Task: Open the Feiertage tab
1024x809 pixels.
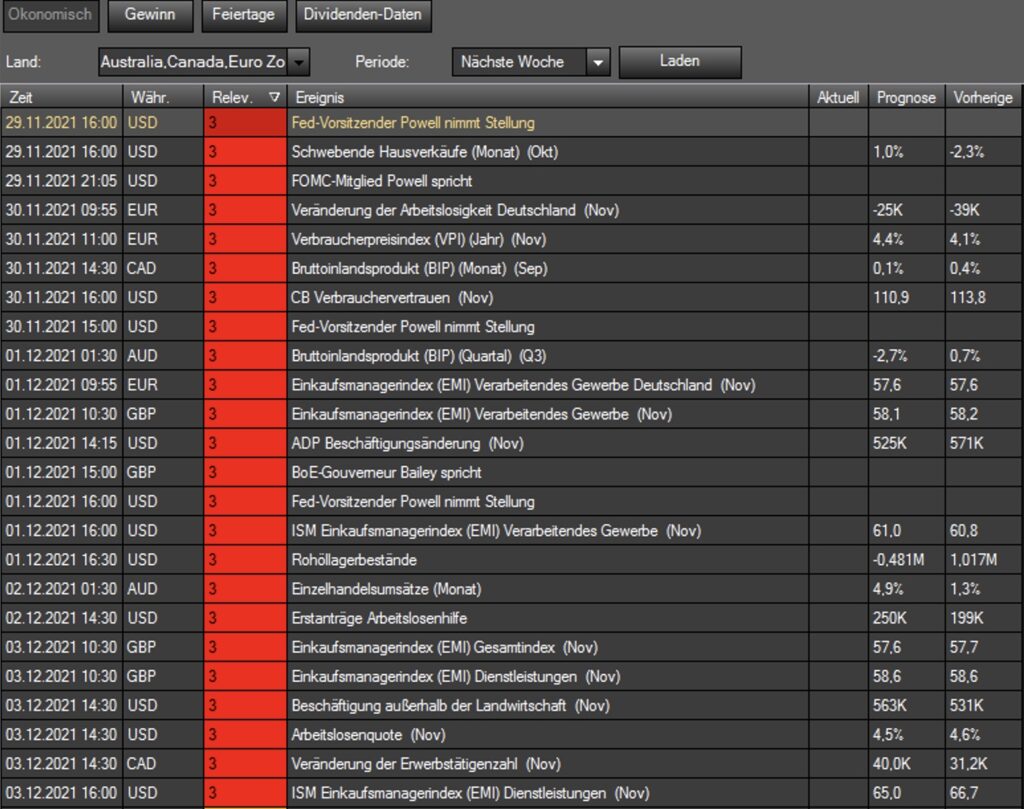Action: click(x=243, y=15)
